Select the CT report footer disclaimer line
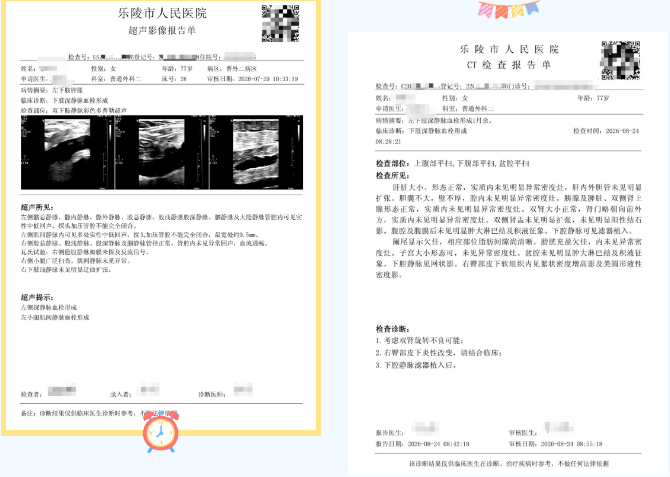Image resolution: width=670 pixels, height=477 pixels. coord(509,463)
